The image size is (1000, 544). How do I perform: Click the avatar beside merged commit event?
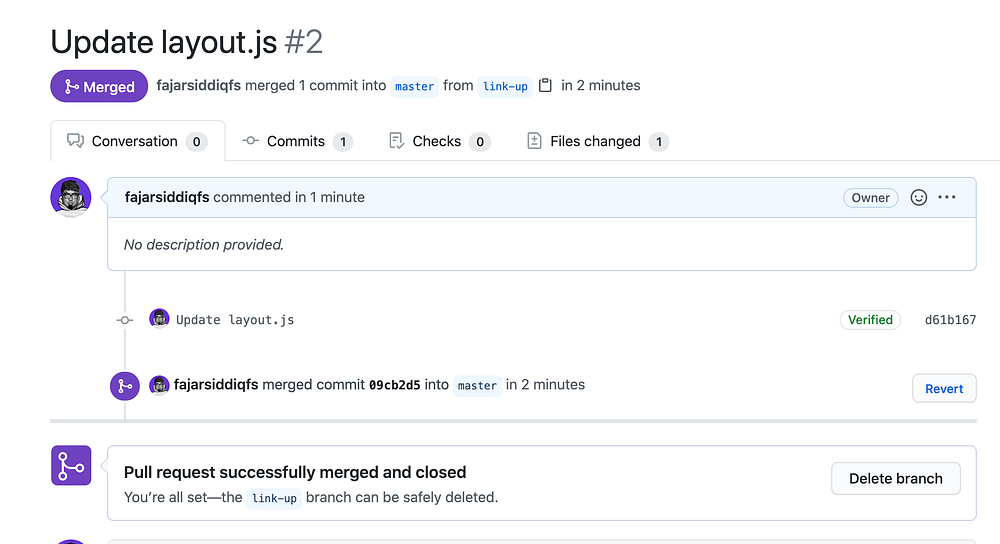(159, 385)
